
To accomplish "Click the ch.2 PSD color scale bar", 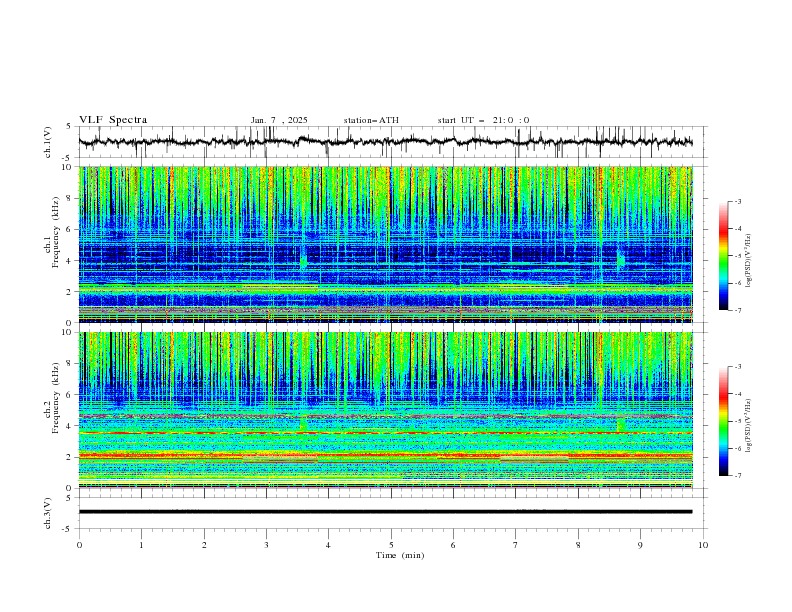I will [x=723, y=421].
